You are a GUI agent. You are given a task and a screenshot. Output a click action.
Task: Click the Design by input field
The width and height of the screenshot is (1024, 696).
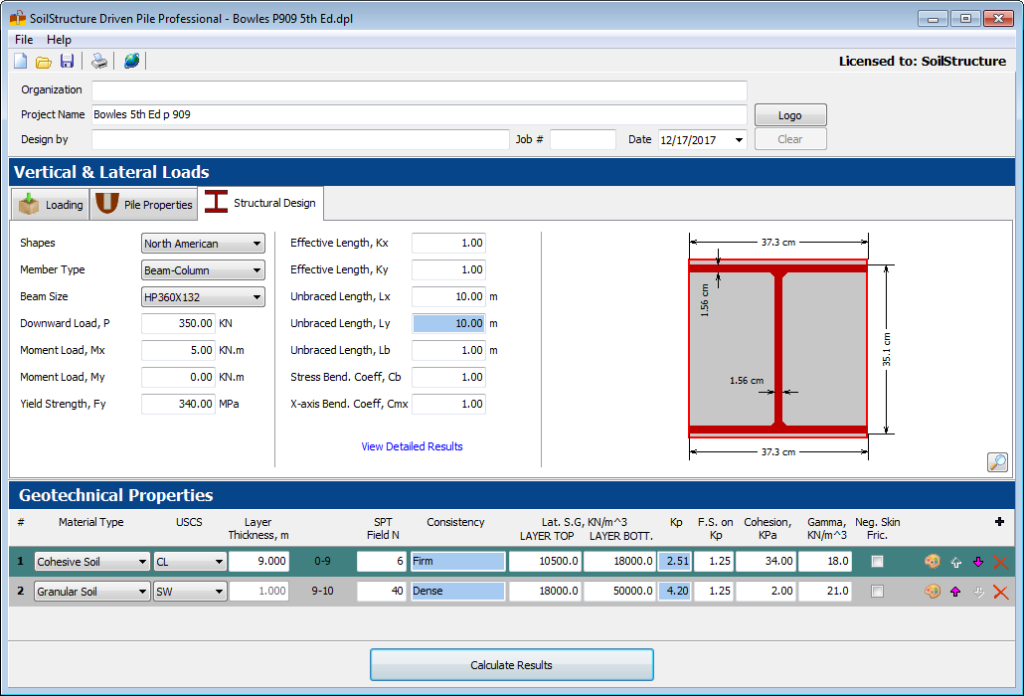coord(300,139)
